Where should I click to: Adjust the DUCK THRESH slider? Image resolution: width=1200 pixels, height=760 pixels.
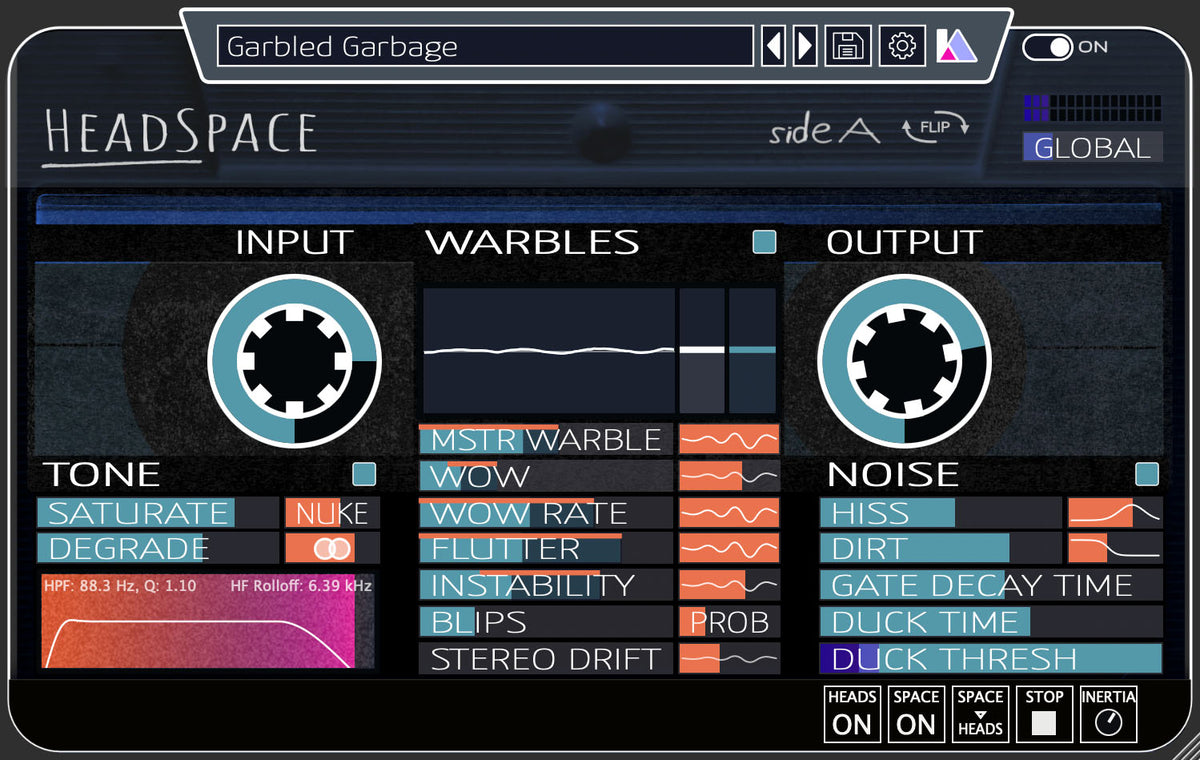coord(991,658)
